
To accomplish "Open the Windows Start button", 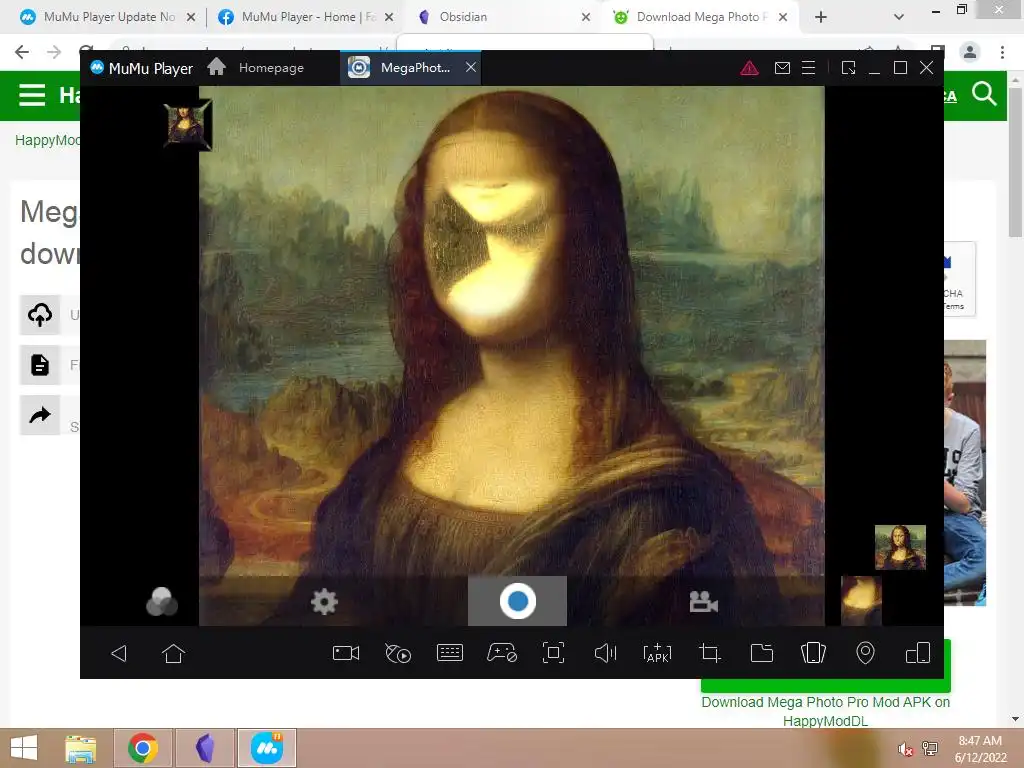I will click(x=24, y=748).
